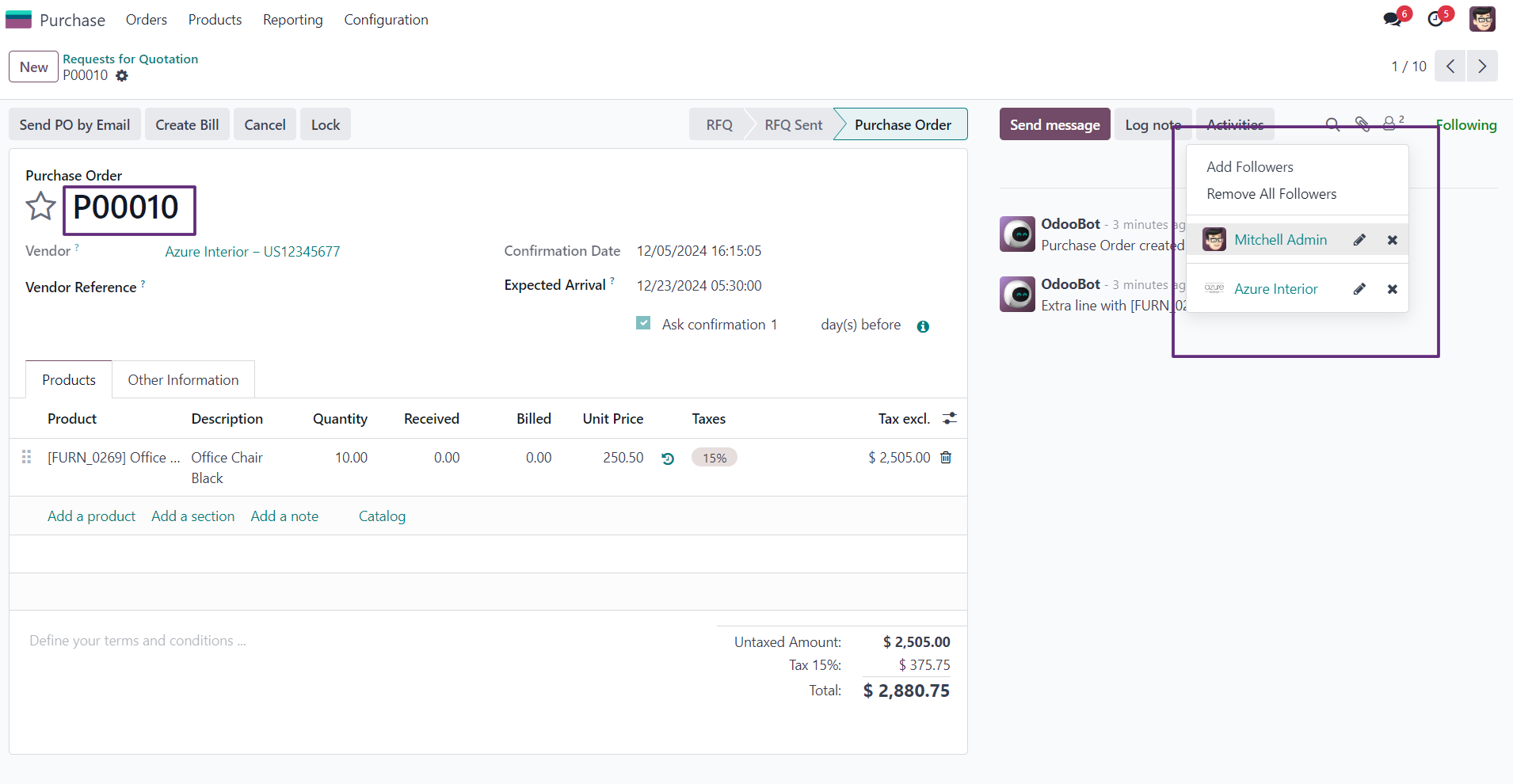Open the Configuration menu
The image size is (1513, 784).
coord(386,20)
